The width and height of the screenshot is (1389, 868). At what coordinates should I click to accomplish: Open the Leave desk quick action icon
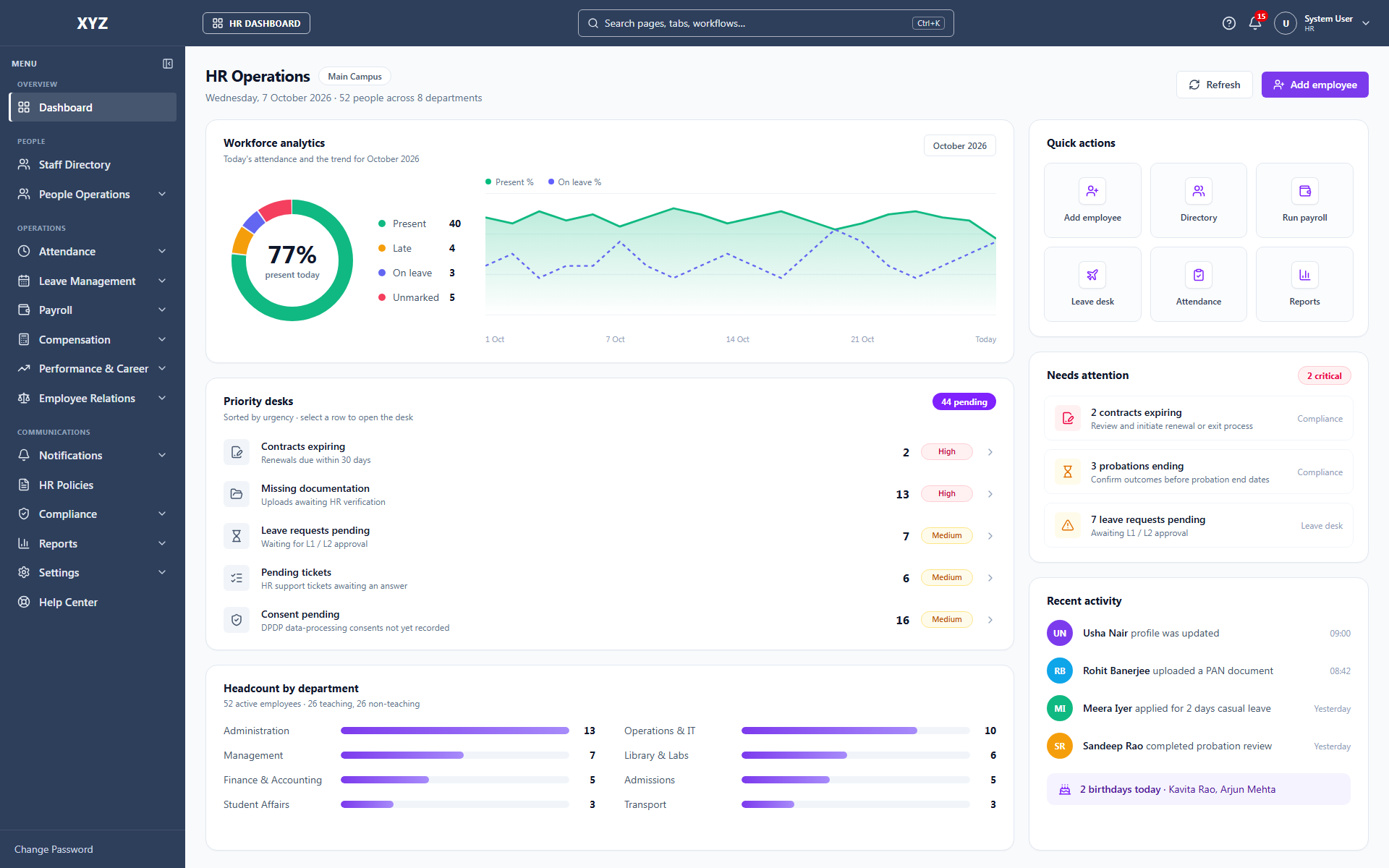[1092, 275]
